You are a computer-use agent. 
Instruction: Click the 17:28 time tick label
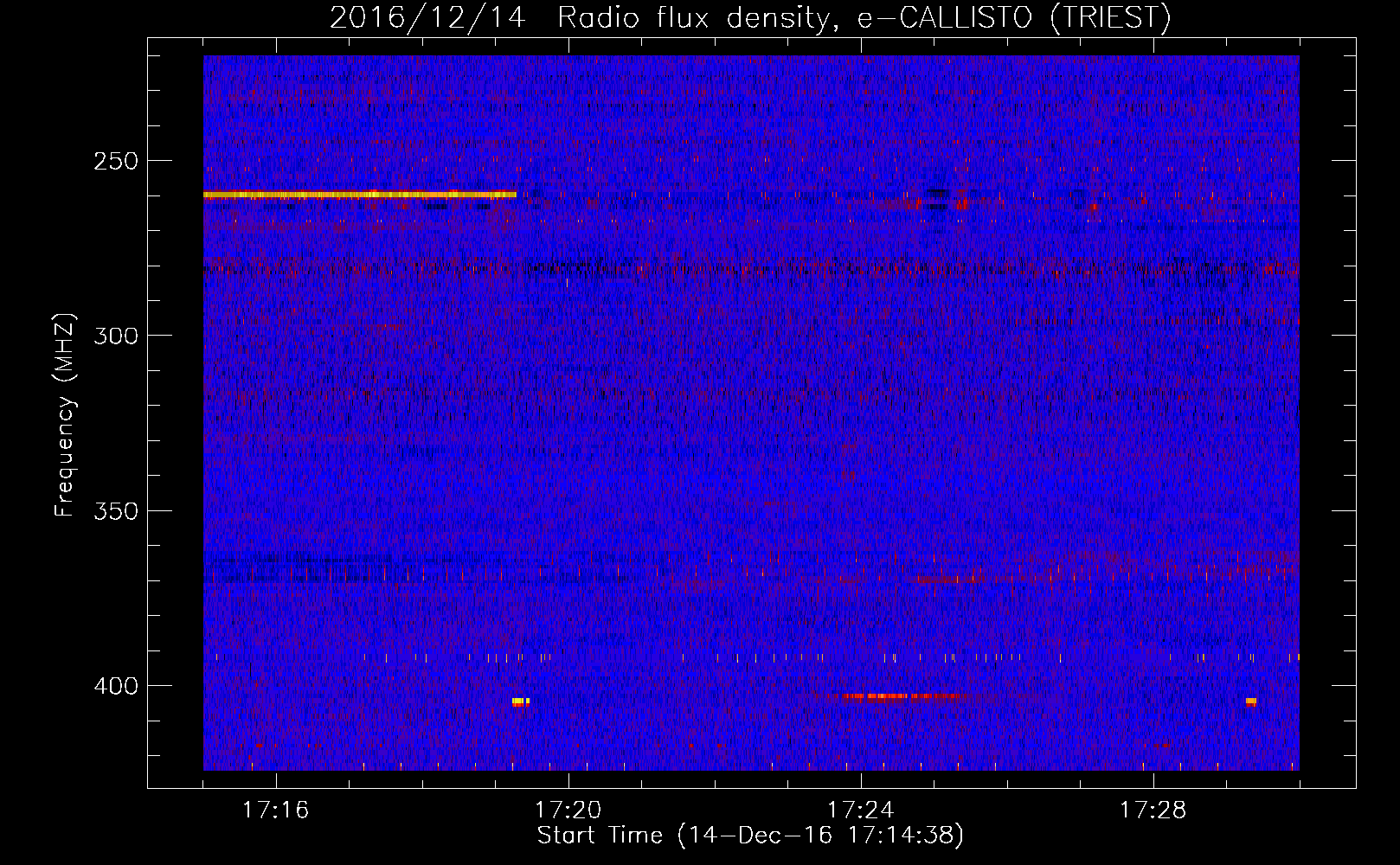pyautogui.click(x=1153, y=811)
